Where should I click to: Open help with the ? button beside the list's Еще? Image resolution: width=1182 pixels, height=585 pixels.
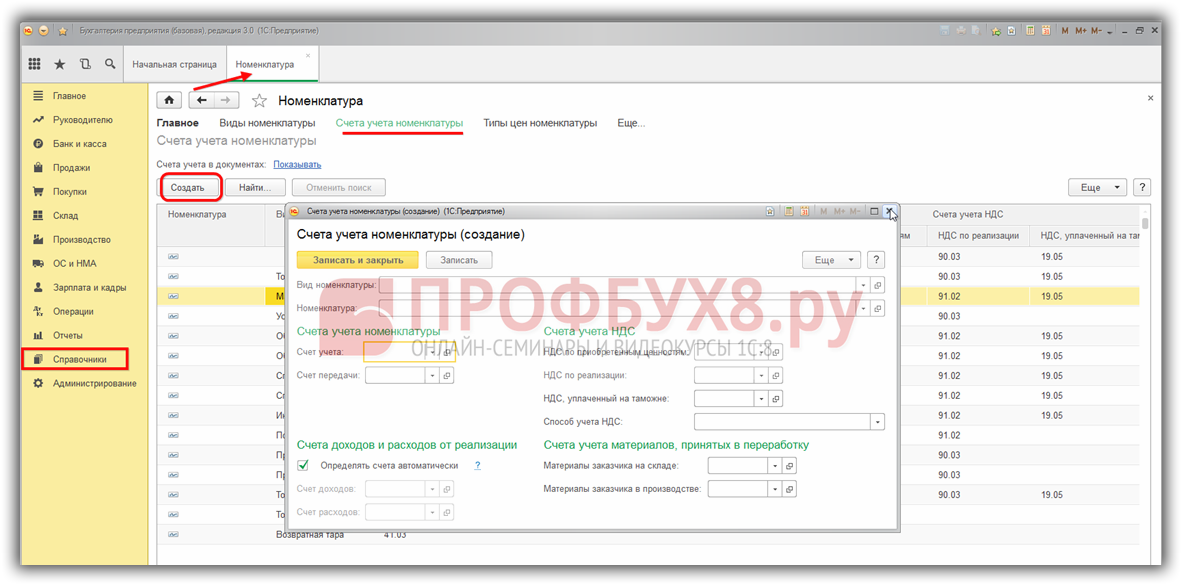tap(1142, 187)
